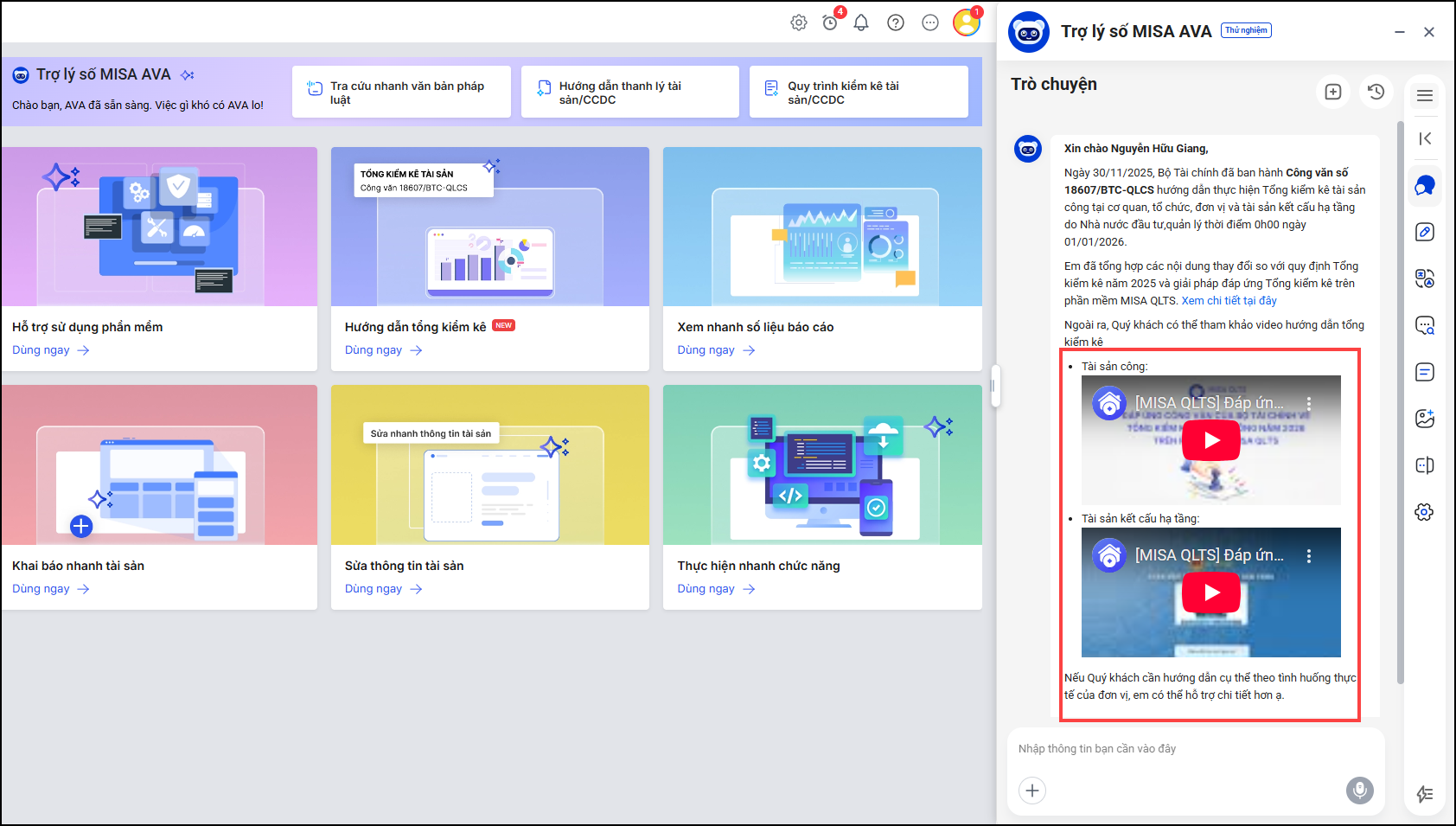Viewport: 1456px width, 826px height.
Task: Open chat history clock icon
Action: 1376,91
